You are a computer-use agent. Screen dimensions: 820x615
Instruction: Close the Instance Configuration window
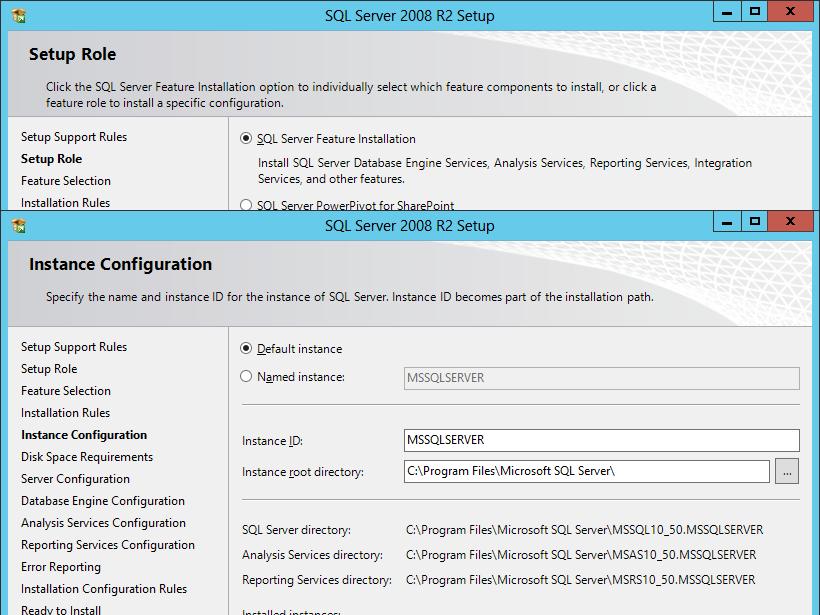[x=791, y=222]
